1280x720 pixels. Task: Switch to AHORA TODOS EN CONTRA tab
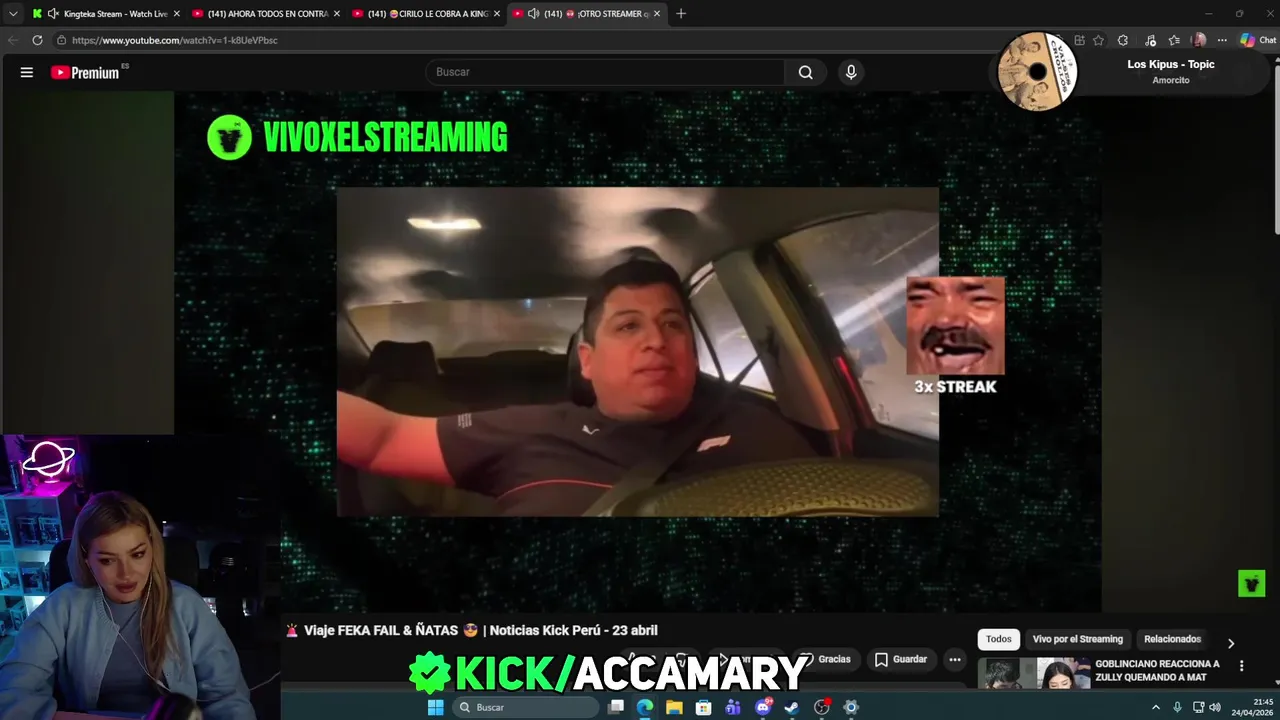click(268, 14)
